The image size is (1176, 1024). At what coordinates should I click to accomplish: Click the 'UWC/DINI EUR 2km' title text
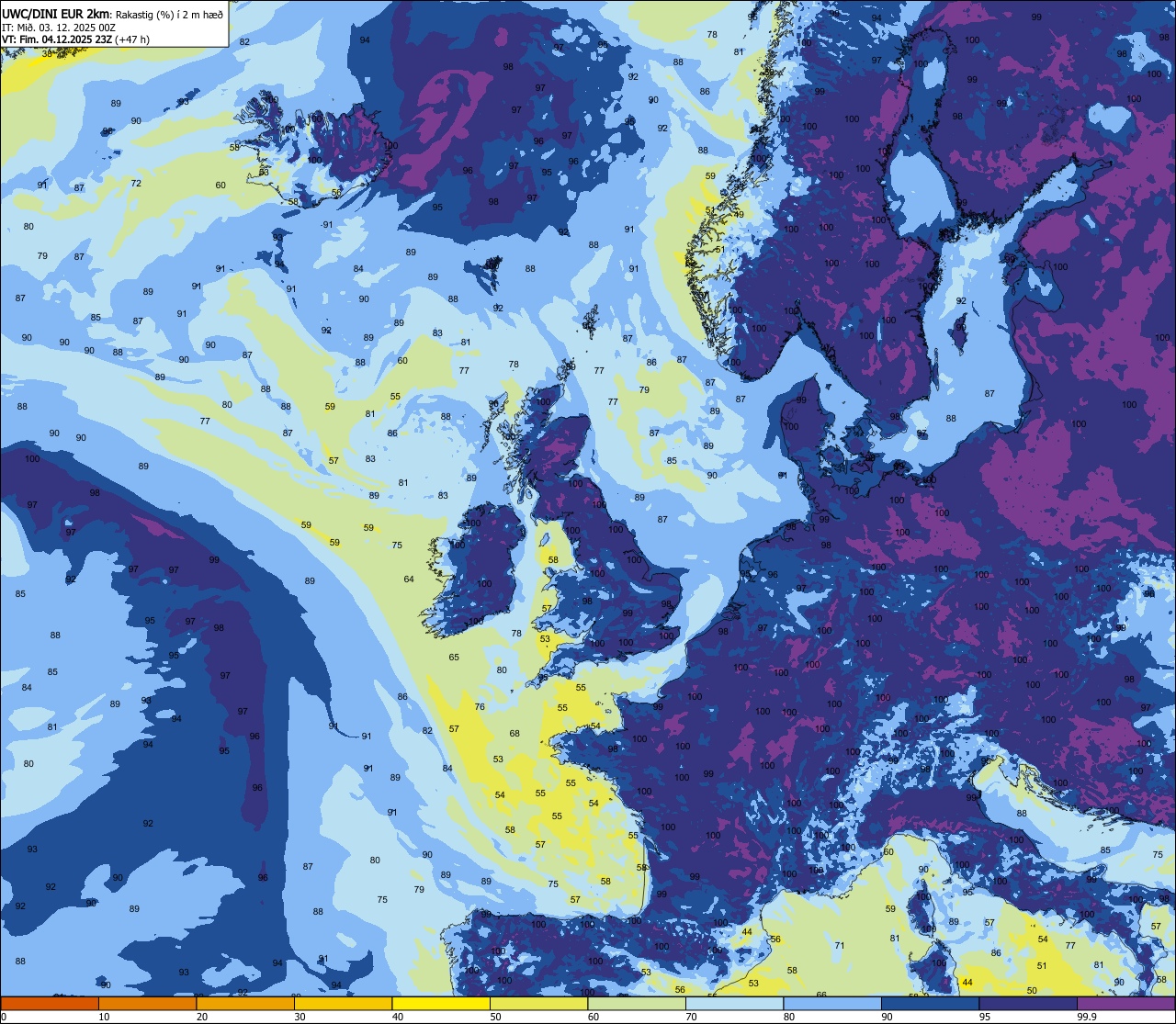56,13
